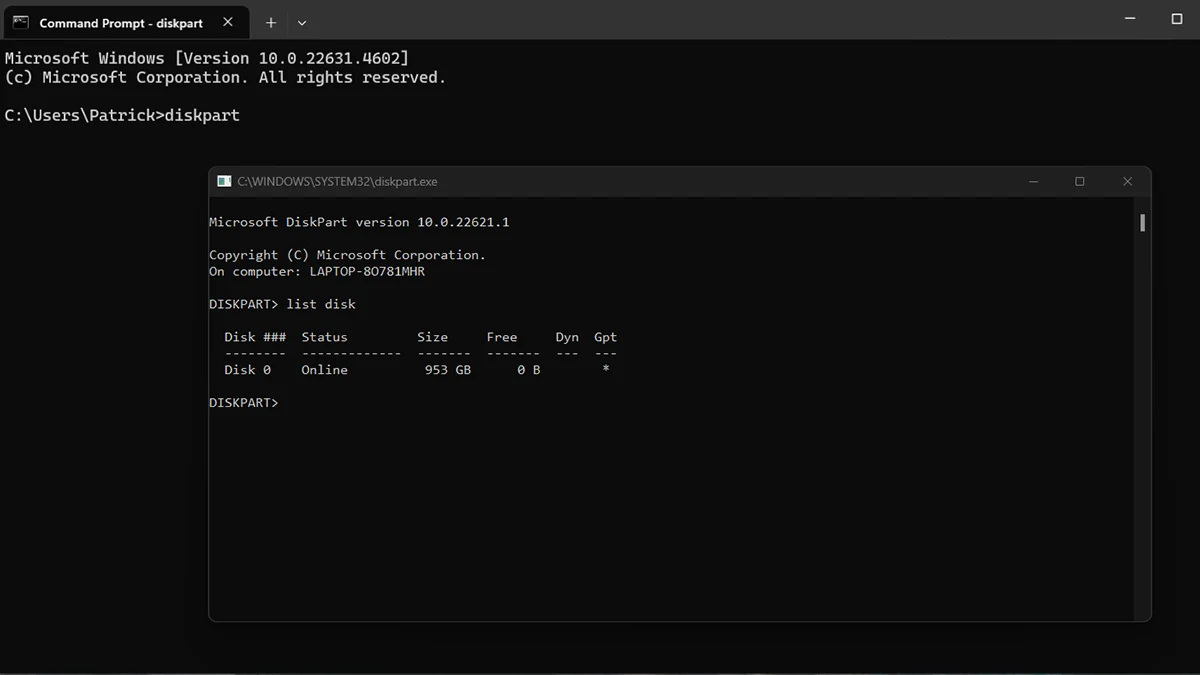1200x675 pixels.
Task: Click the C:\WINDOWS\SYSTEM32\diskpart.exe title text
Action: pyautogui.click(x=337, y=182)
